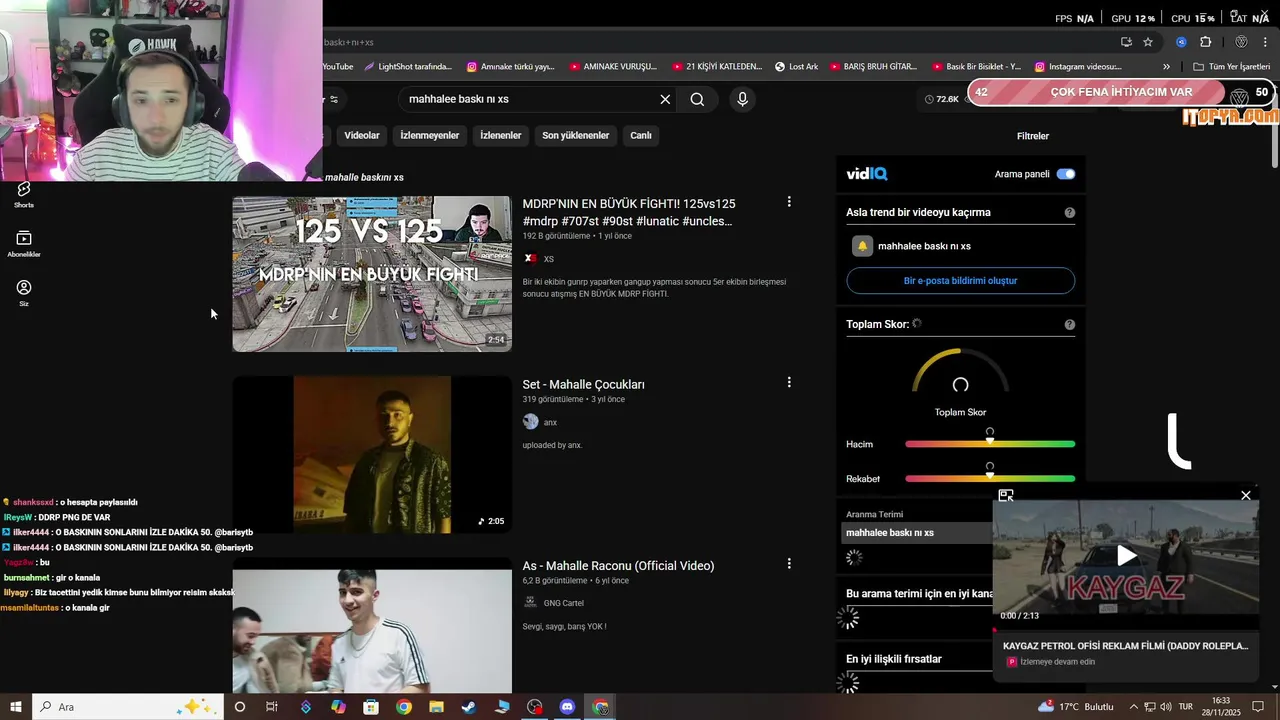Open Abonelikler subscriptions in the sidebar
The width and height of the screenshot is (1280, 720).
click(24, 244)
